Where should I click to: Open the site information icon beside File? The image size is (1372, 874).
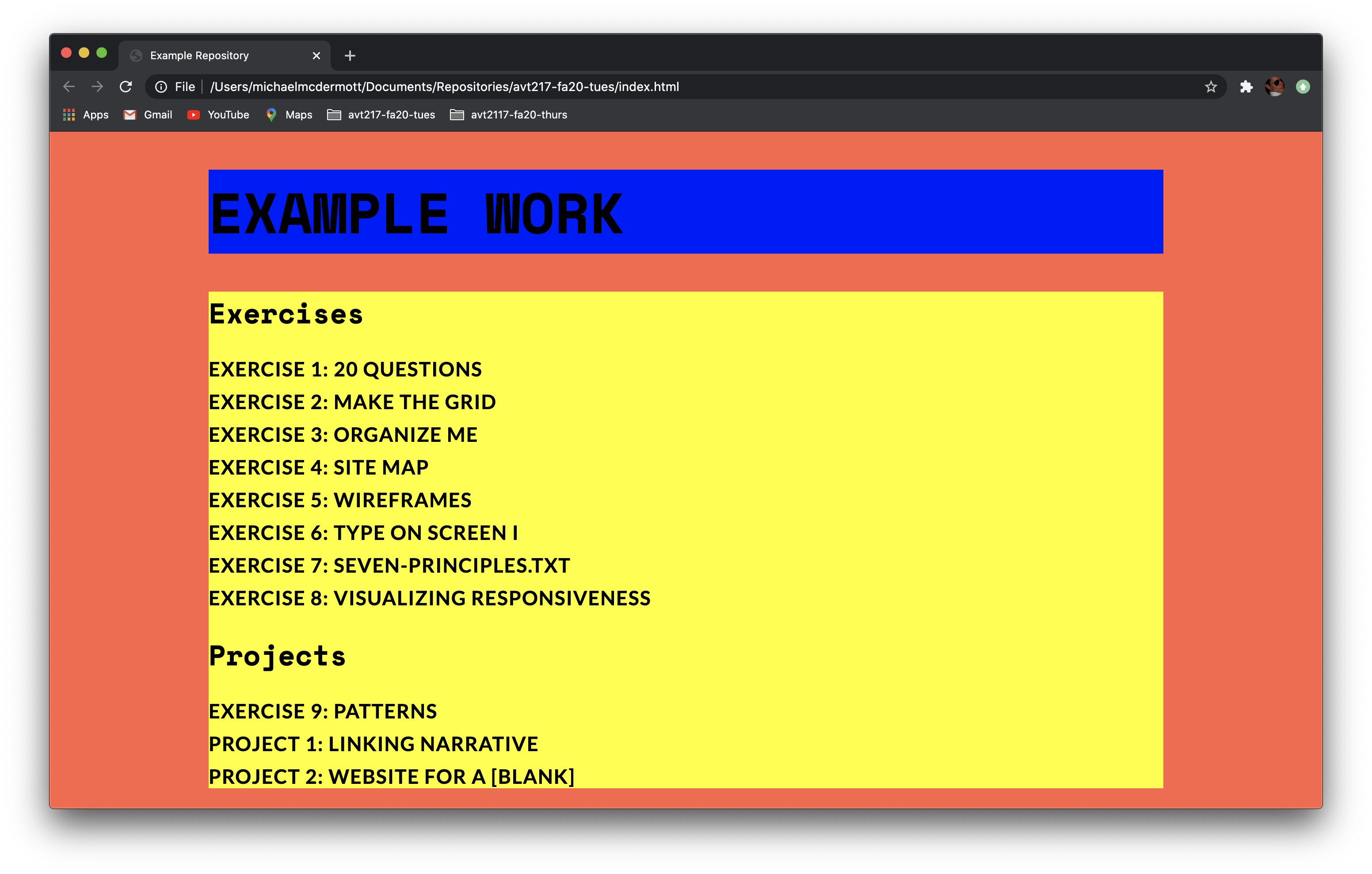[161, 87]
